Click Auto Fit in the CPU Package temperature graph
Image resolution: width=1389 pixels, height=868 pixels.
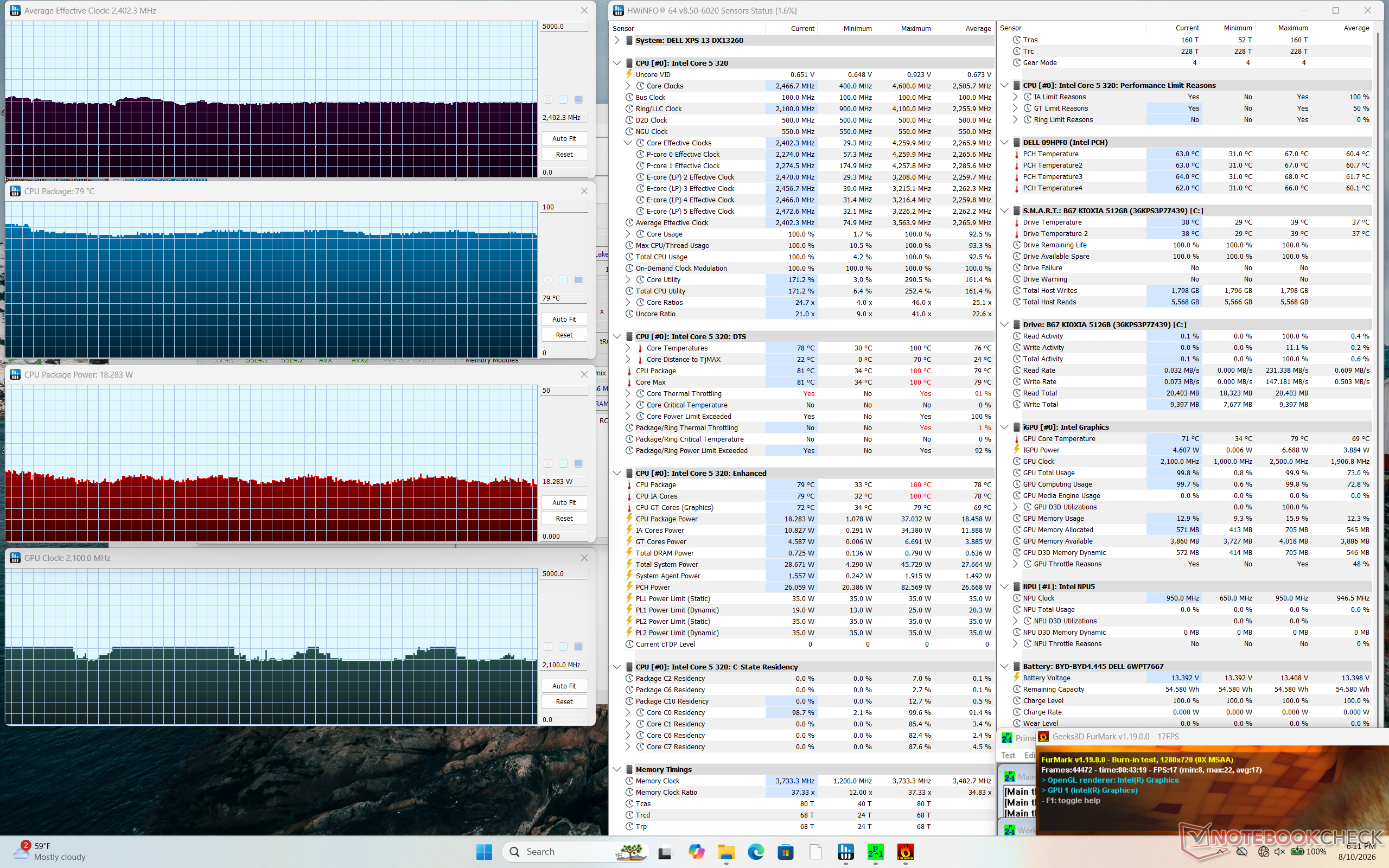[564, 319]
